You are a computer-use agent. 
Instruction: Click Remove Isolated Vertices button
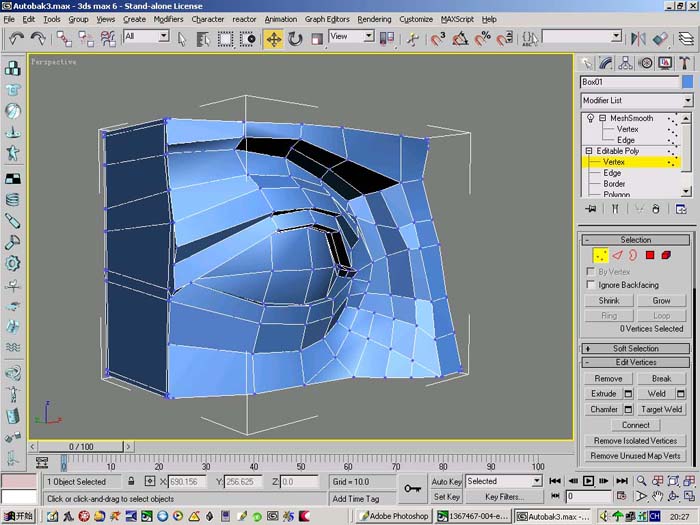point(635,441)
